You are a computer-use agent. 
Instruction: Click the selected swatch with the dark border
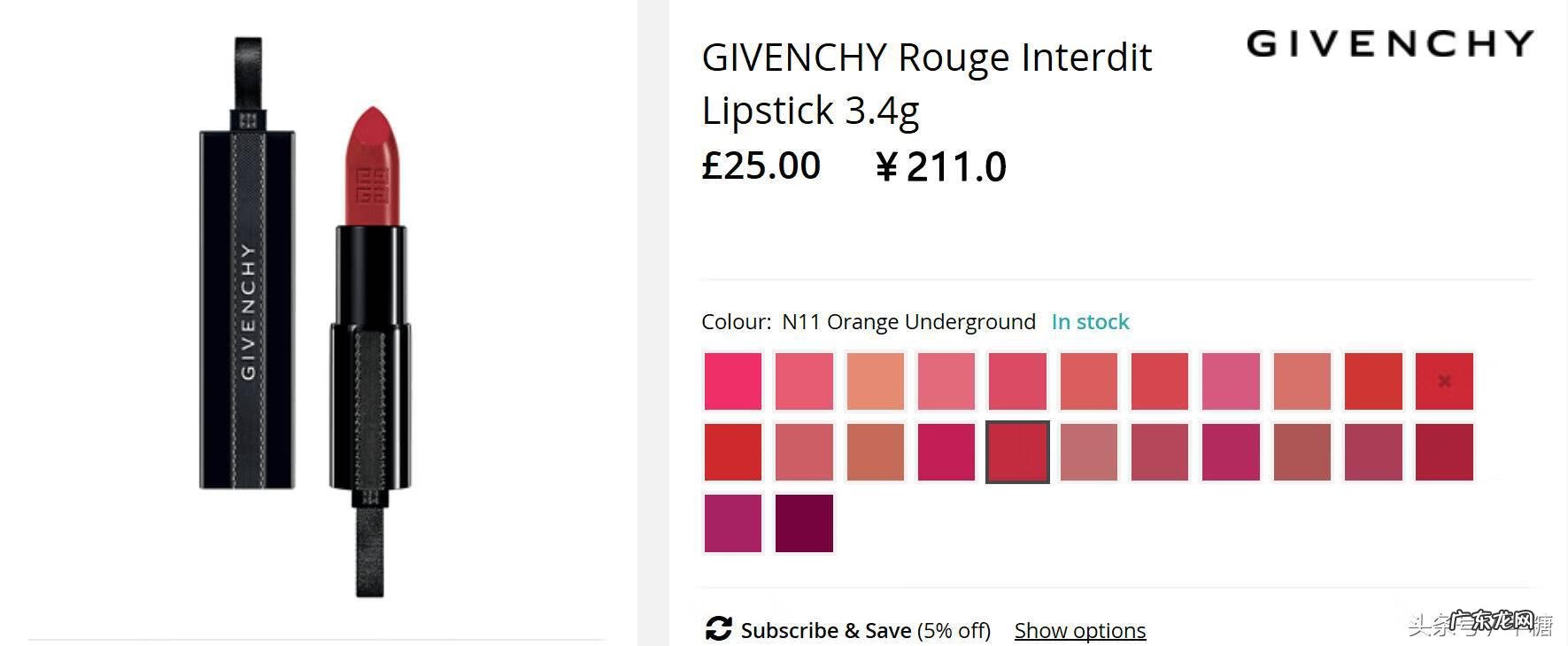pyautogui.click(x=1017, y=452)
